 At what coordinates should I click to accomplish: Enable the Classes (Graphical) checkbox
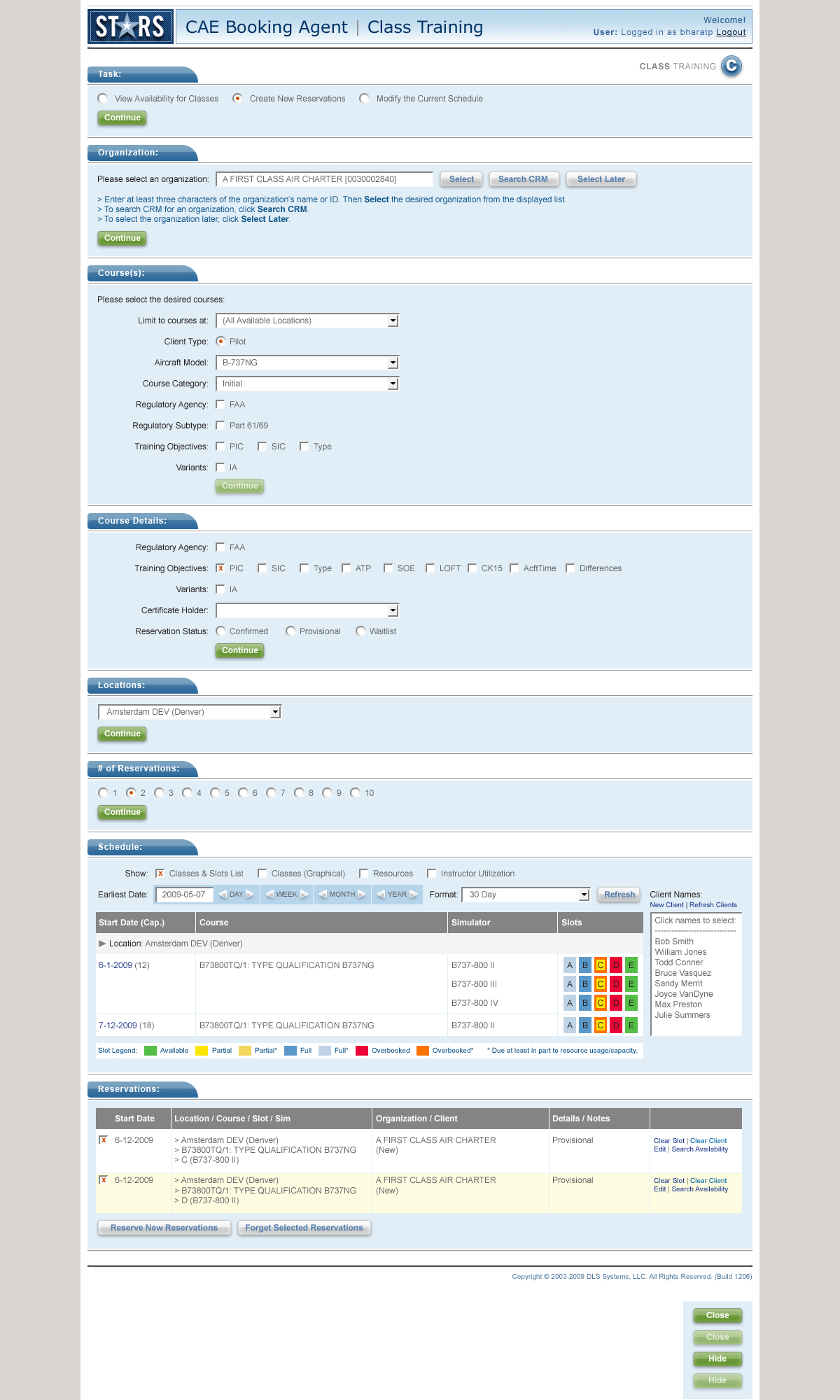click(x=262, y=874)
